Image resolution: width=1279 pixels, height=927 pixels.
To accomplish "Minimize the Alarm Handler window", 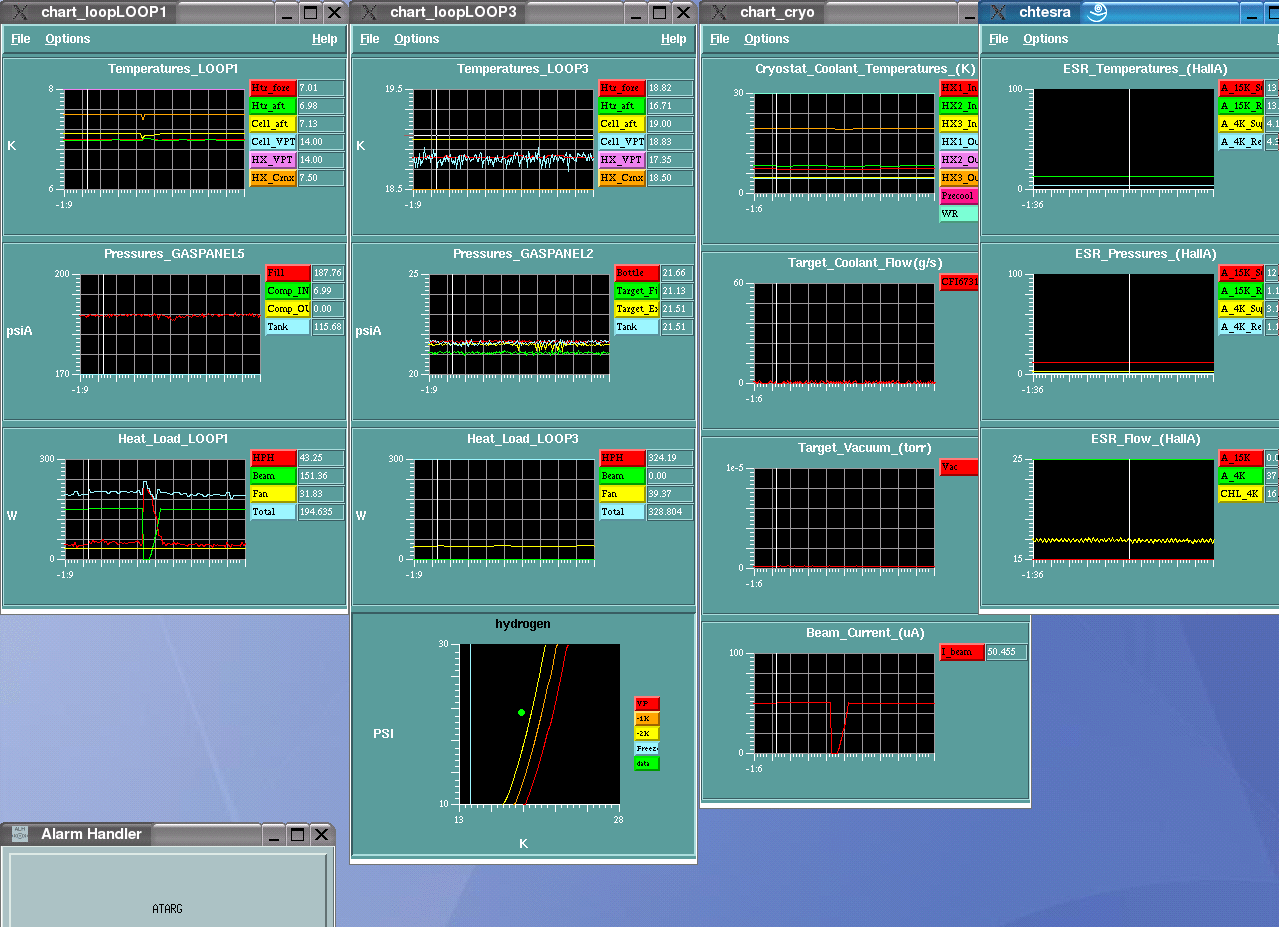I will point(273,834).
